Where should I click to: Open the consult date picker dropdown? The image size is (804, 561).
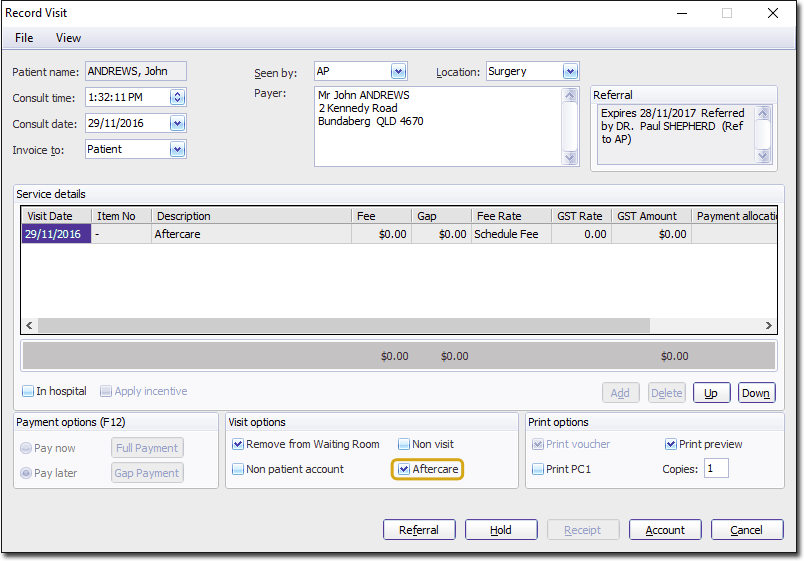point(177,124)
